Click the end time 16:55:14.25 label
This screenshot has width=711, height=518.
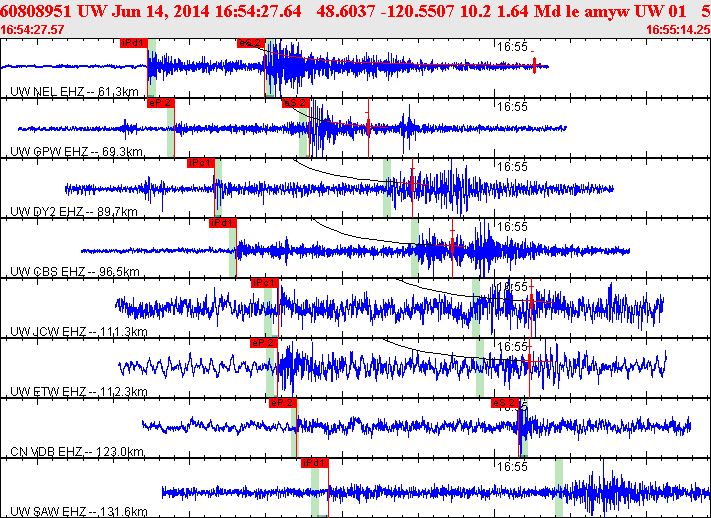point(678,30)
